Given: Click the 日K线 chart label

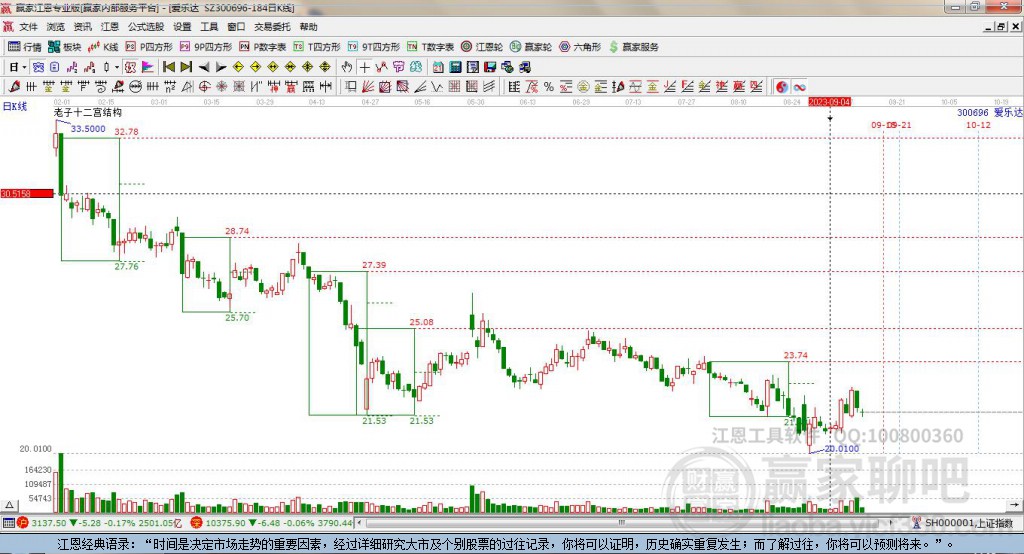Looking at the screenshot, I should 14,106.
